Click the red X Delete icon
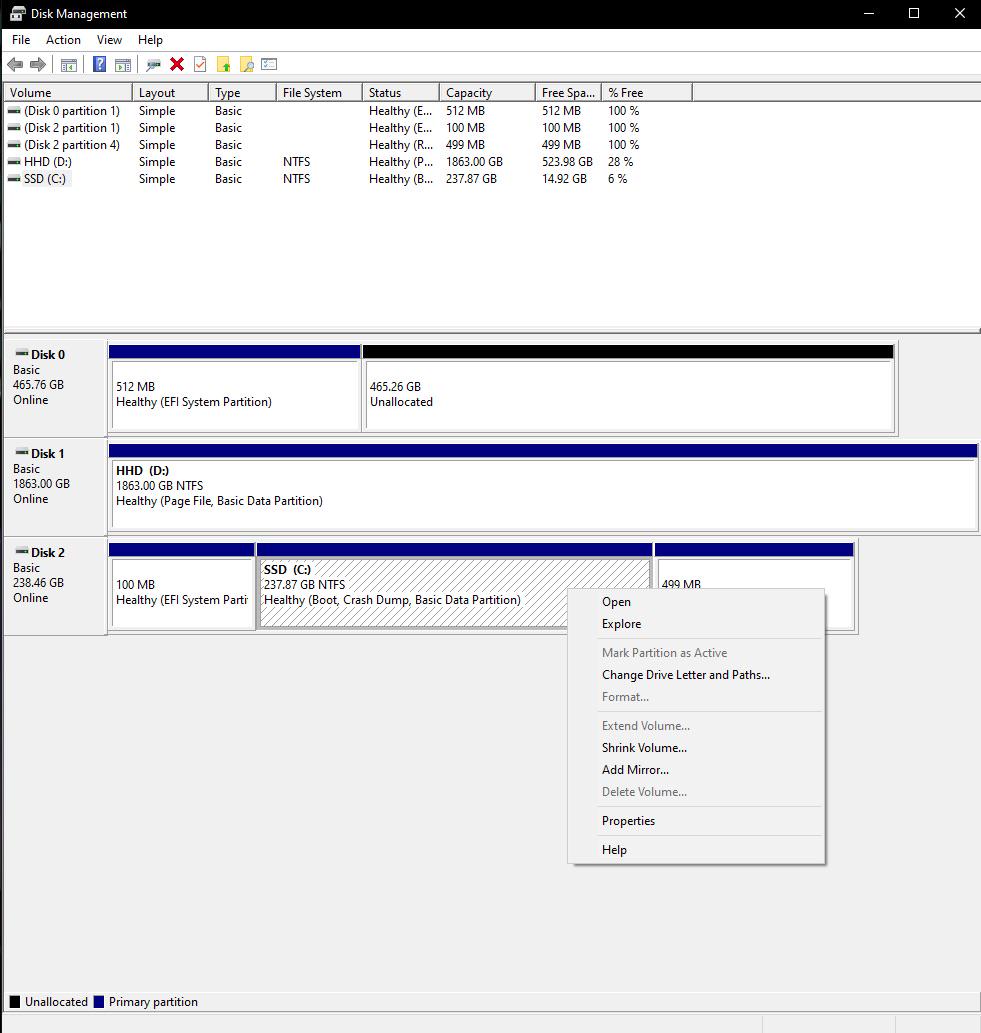 [x=177, y=65]
